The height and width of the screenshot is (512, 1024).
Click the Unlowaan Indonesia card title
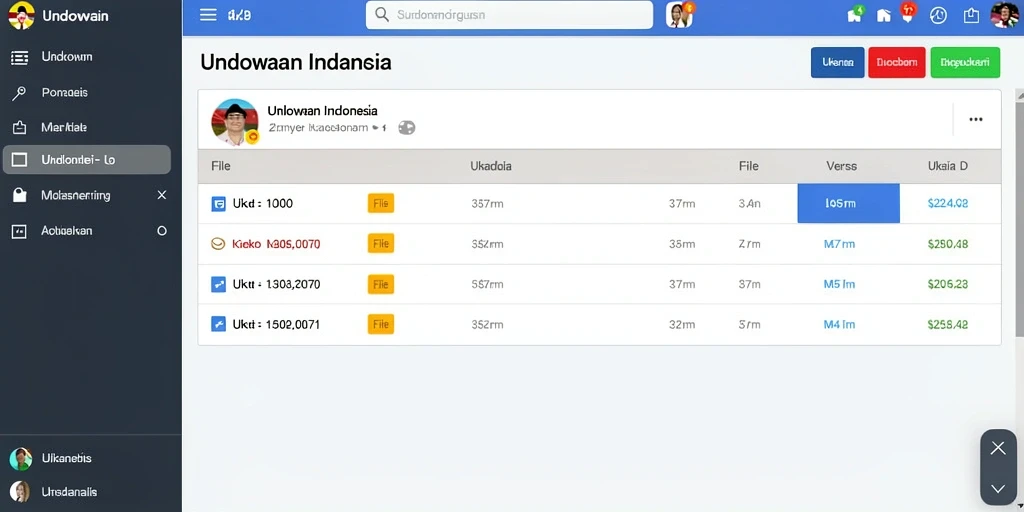click(x=323, y=110)
